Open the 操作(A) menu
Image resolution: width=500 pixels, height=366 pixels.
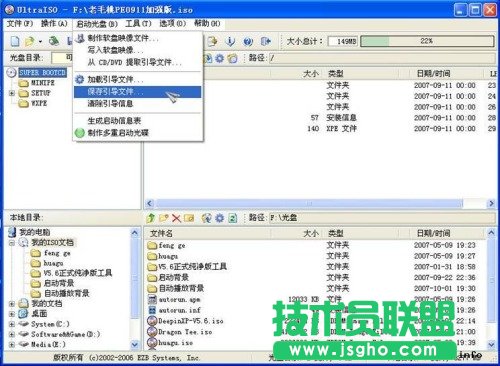tap(54, 24)
